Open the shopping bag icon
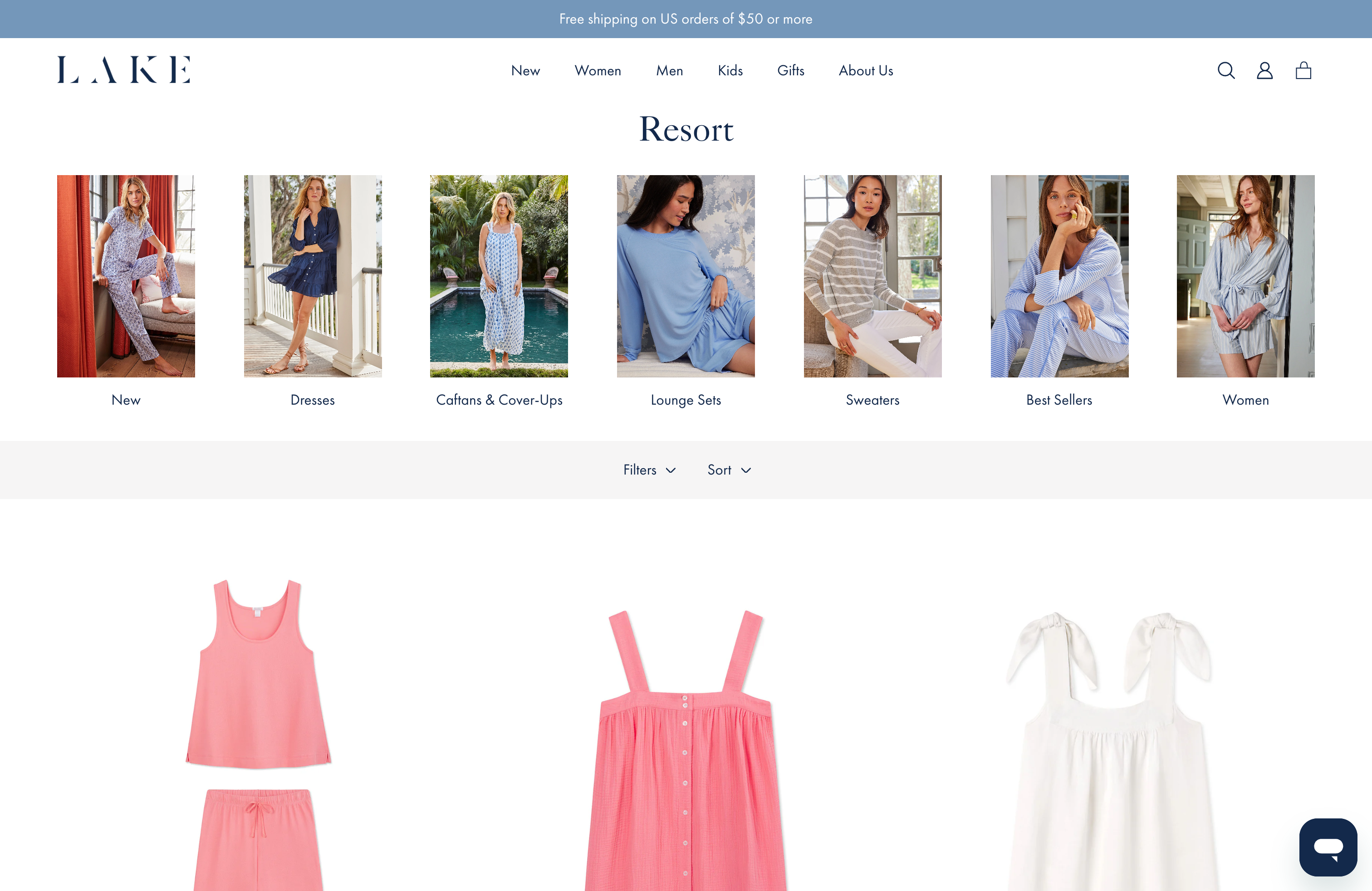Image resolution: width=1372 pixels, height=891 pixels. click(x=1303, y=70)
